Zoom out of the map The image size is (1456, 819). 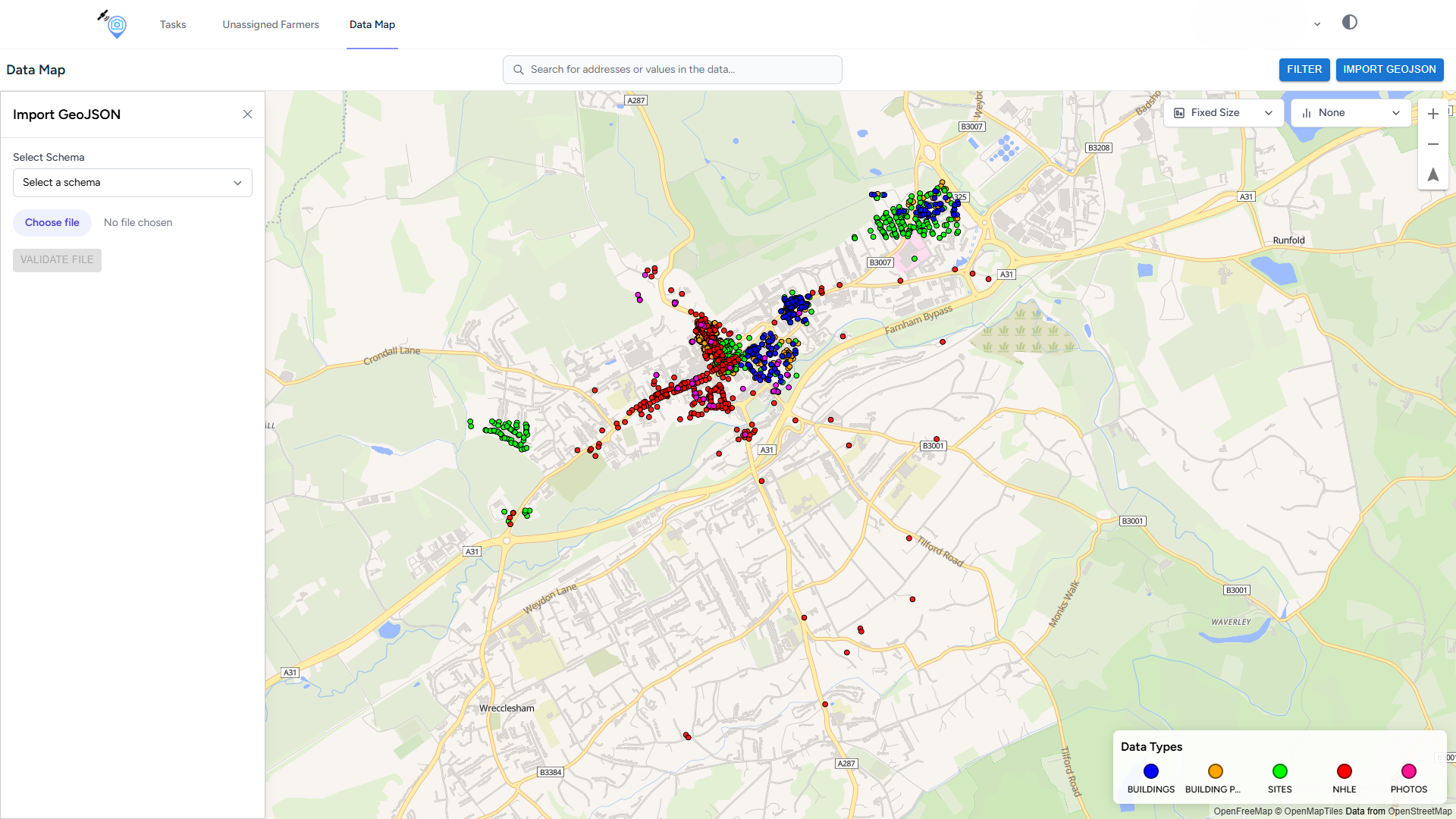pos(1432,144)
